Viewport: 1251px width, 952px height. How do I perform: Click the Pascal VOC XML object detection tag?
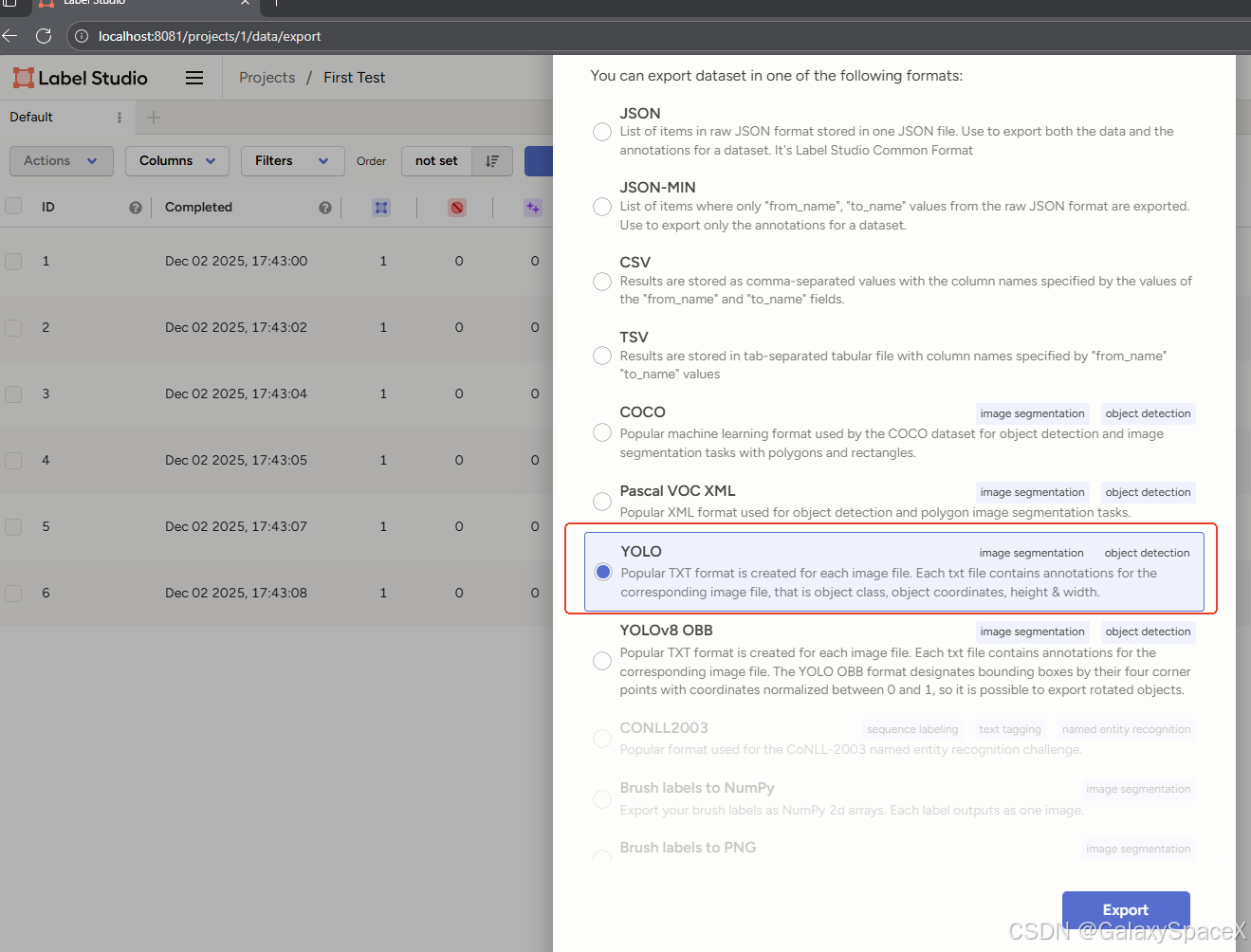tap(1148, 492)
